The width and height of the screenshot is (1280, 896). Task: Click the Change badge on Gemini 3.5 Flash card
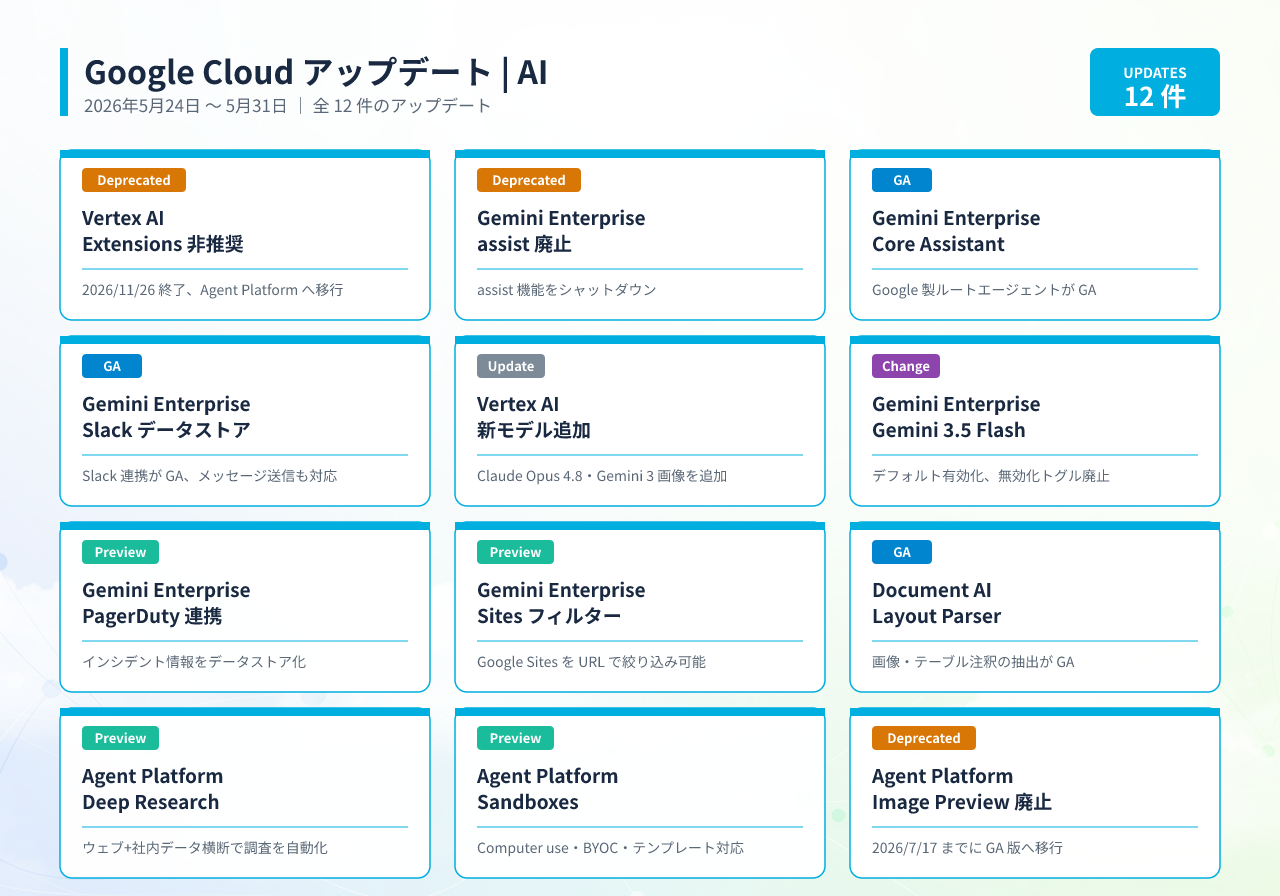click(x=906, y=366)
